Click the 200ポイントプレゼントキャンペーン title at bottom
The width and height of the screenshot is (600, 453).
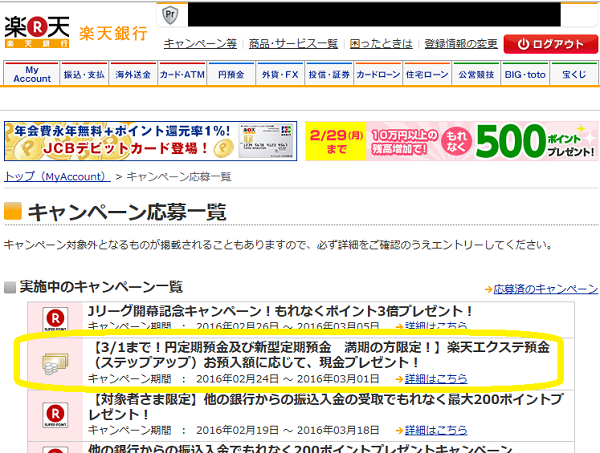tap(300, 448)
